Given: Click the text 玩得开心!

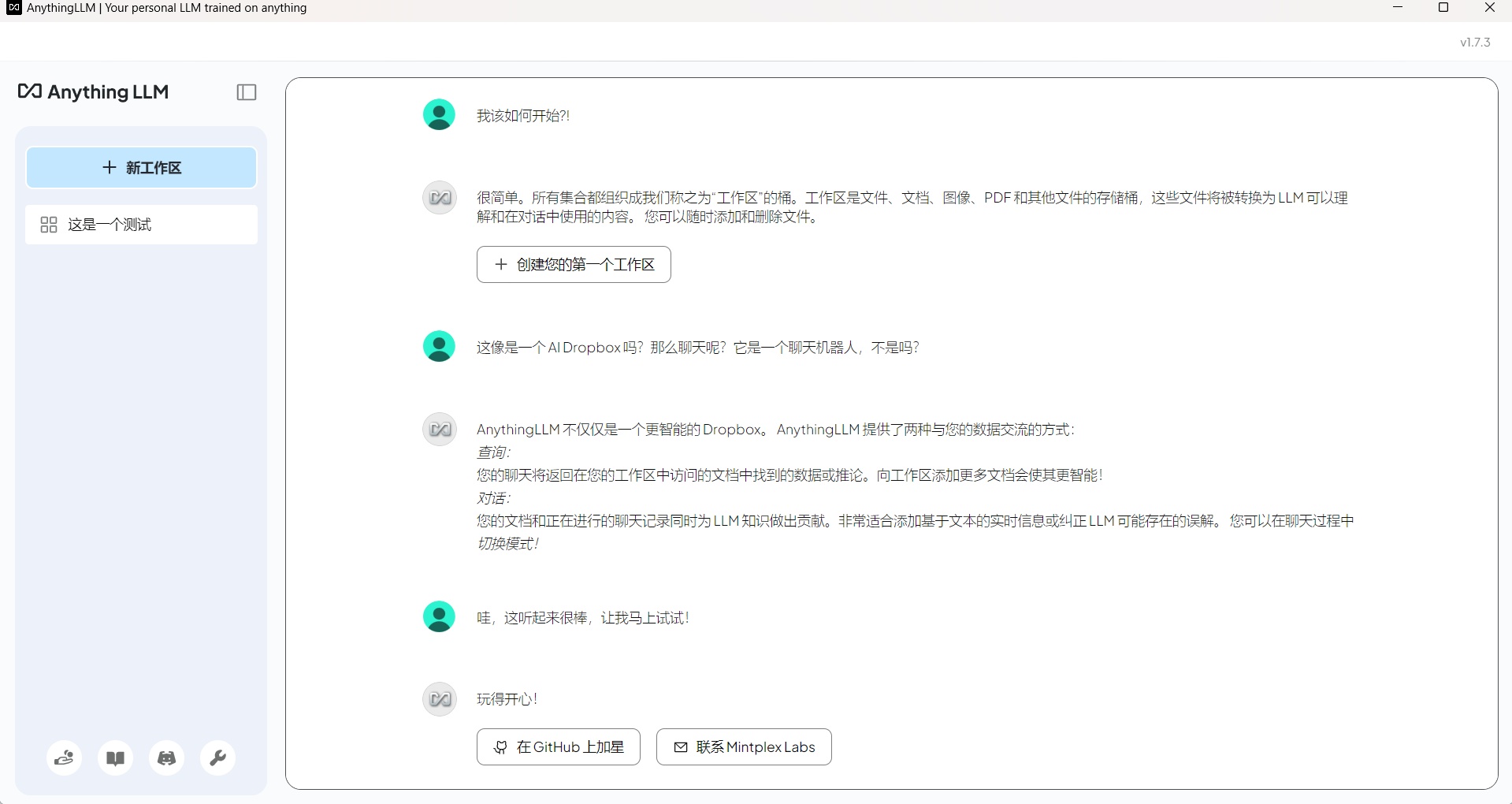Looking at the screenshot, I should (x=507, y=699).
